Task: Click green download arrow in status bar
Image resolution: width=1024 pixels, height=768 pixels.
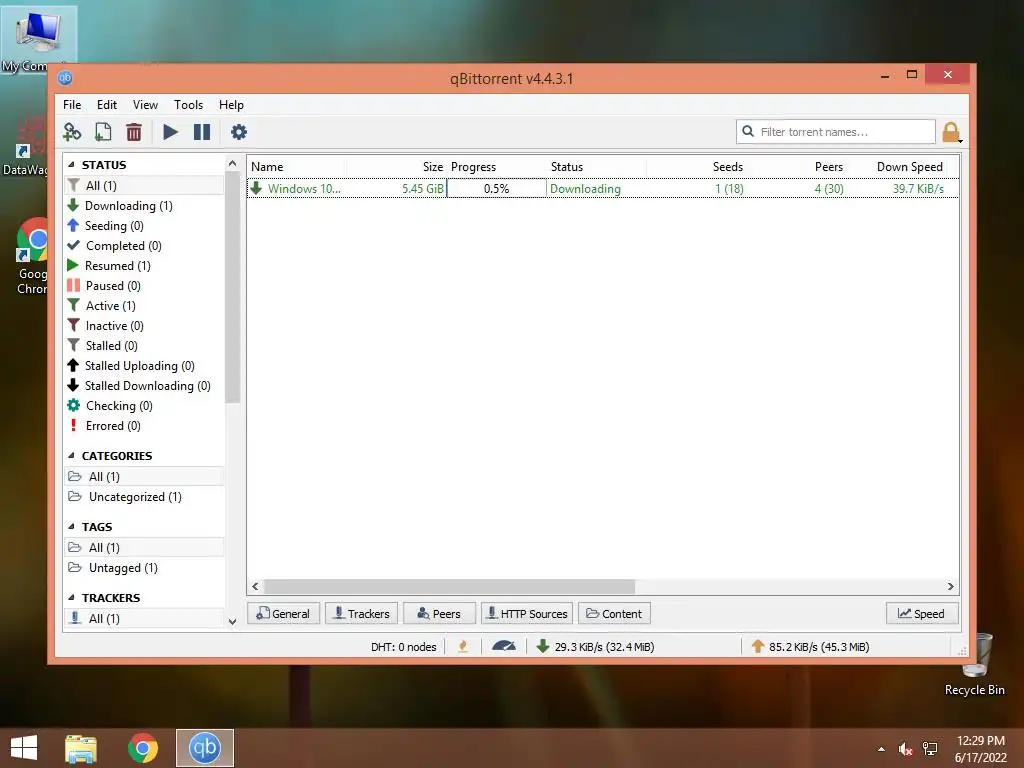Action: click(x=542, y=647)
